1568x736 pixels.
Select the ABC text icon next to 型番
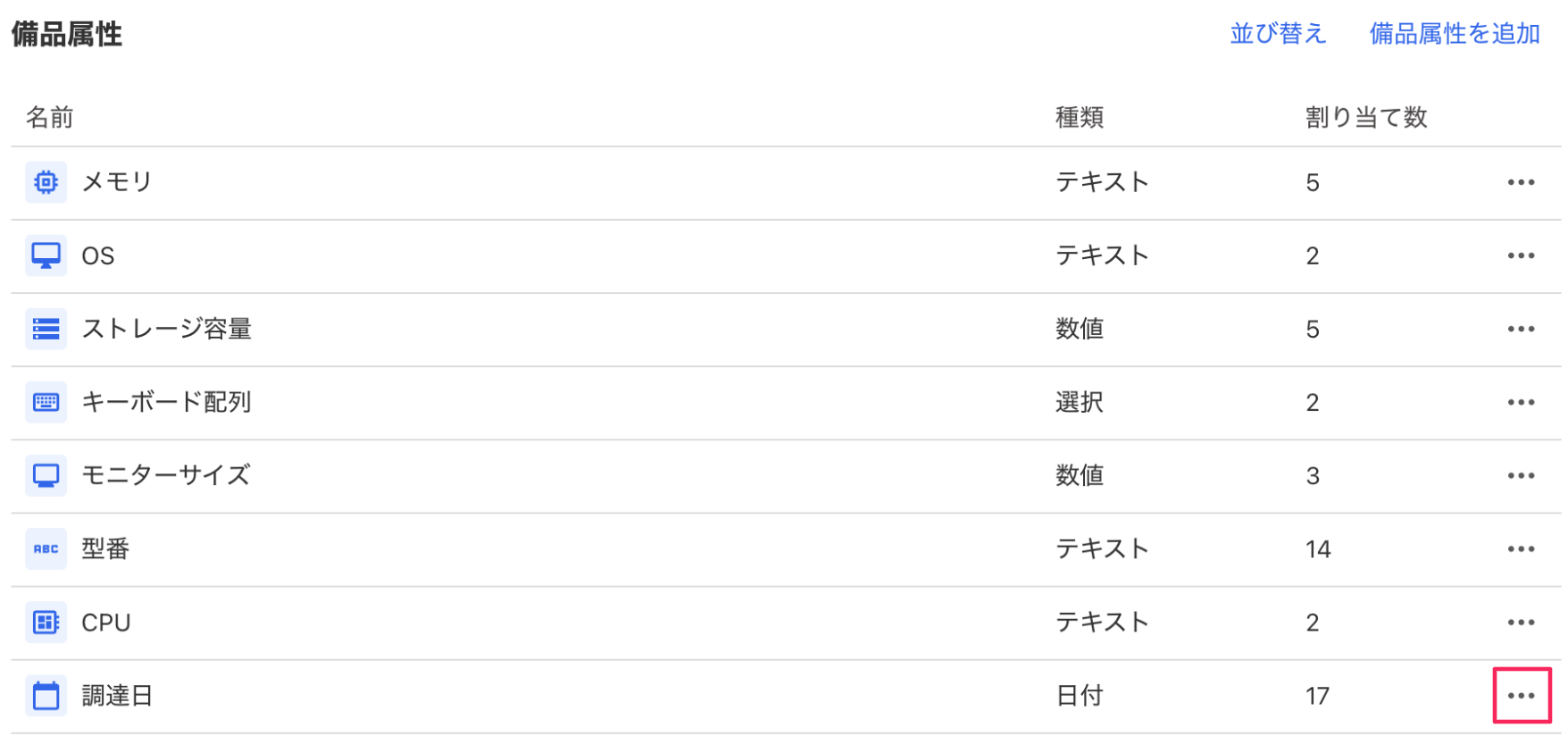click(x=46, y=548)
